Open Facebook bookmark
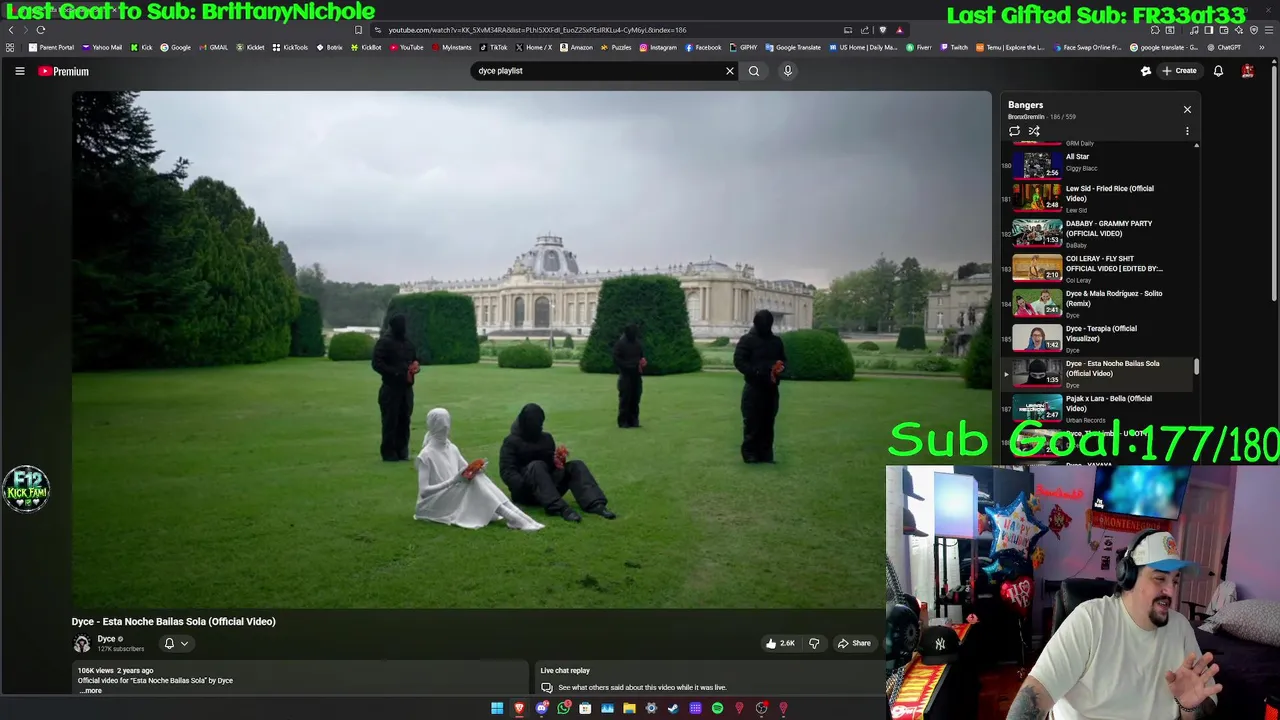 pos(704,47)
